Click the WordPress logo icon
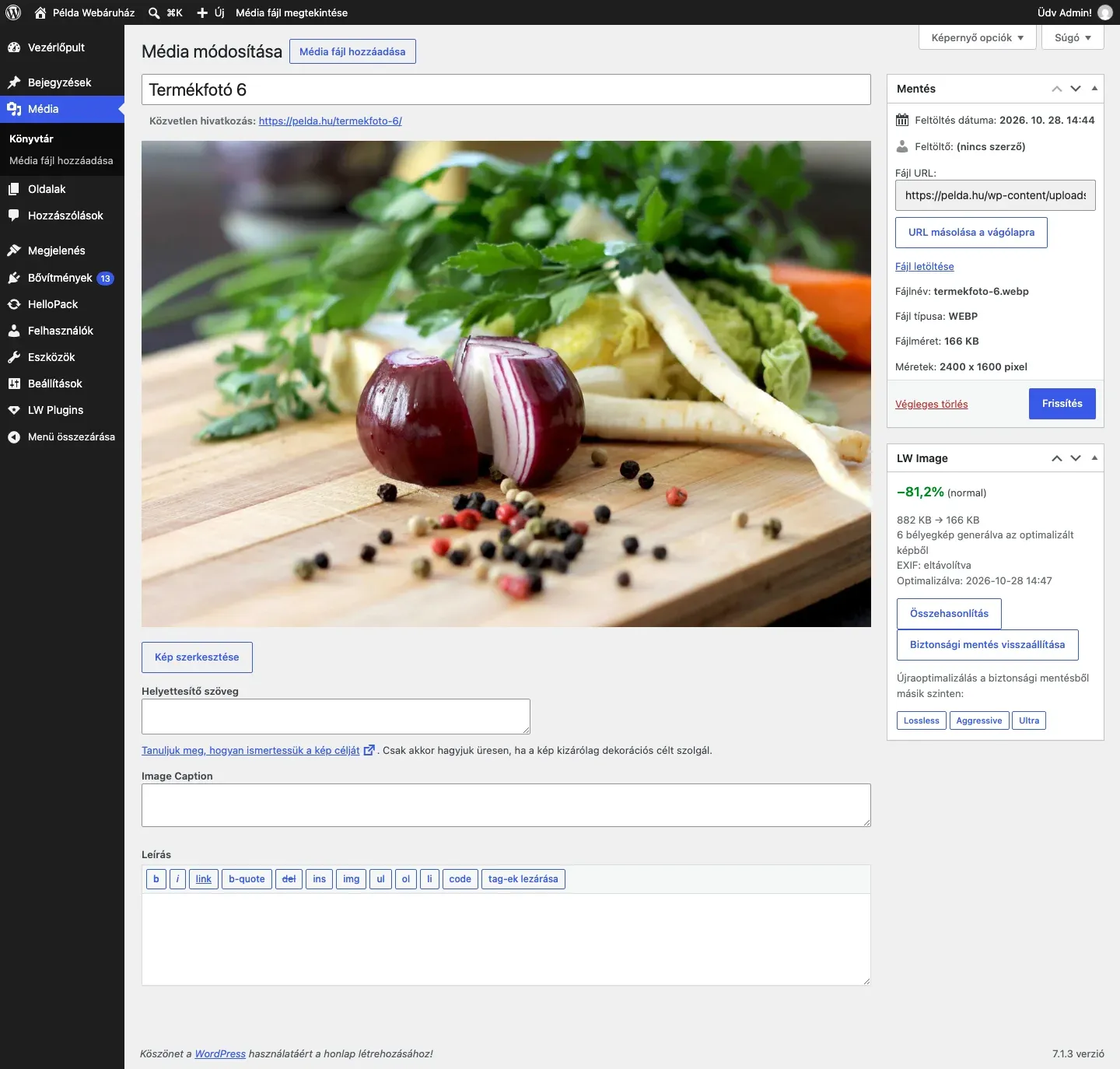The width and height of the screenshot is (1120, 1069). [x=13, y=12]
